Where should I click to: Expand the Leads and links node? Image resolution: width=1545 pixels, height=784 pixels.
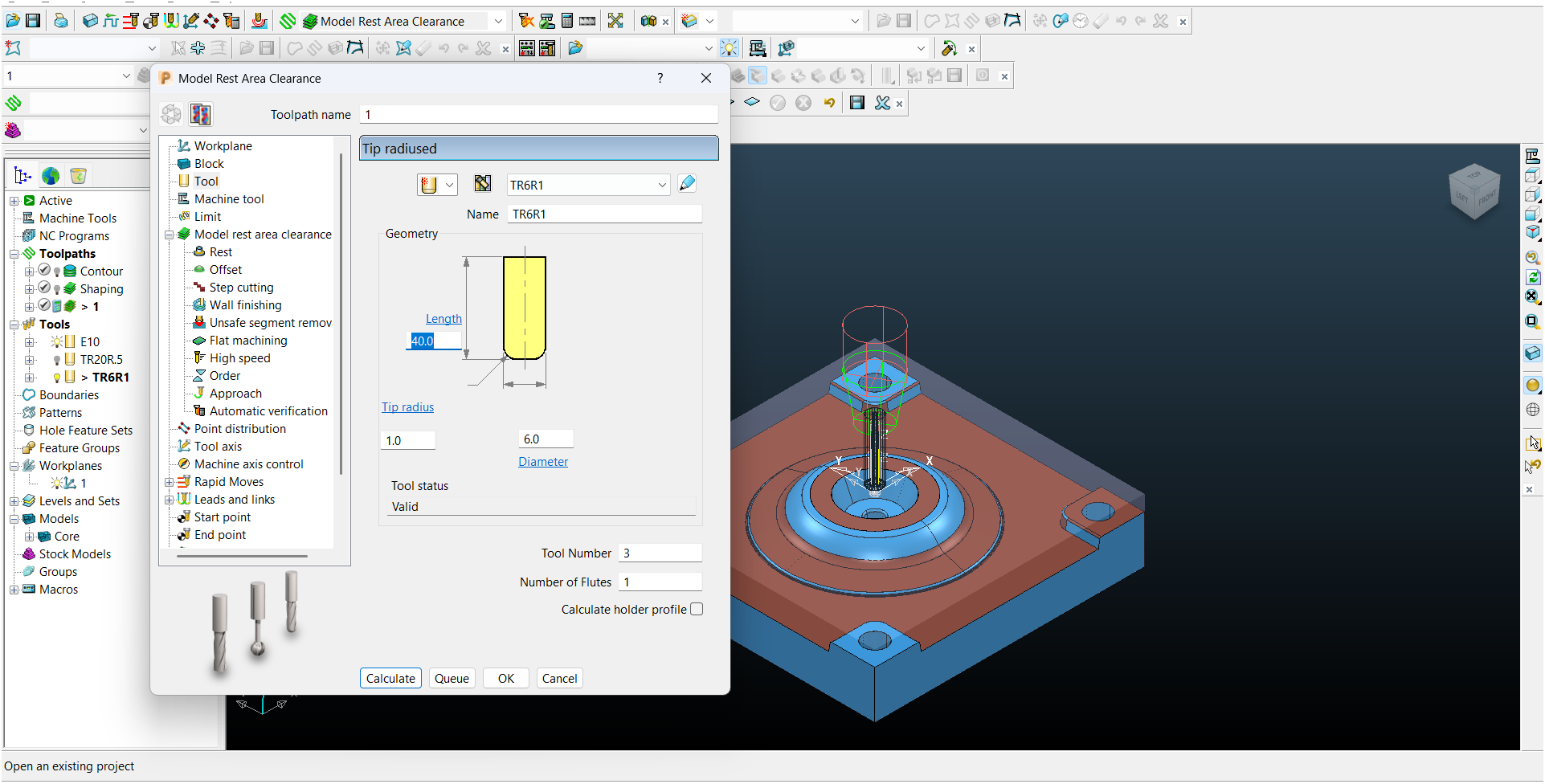click(170, 500)
